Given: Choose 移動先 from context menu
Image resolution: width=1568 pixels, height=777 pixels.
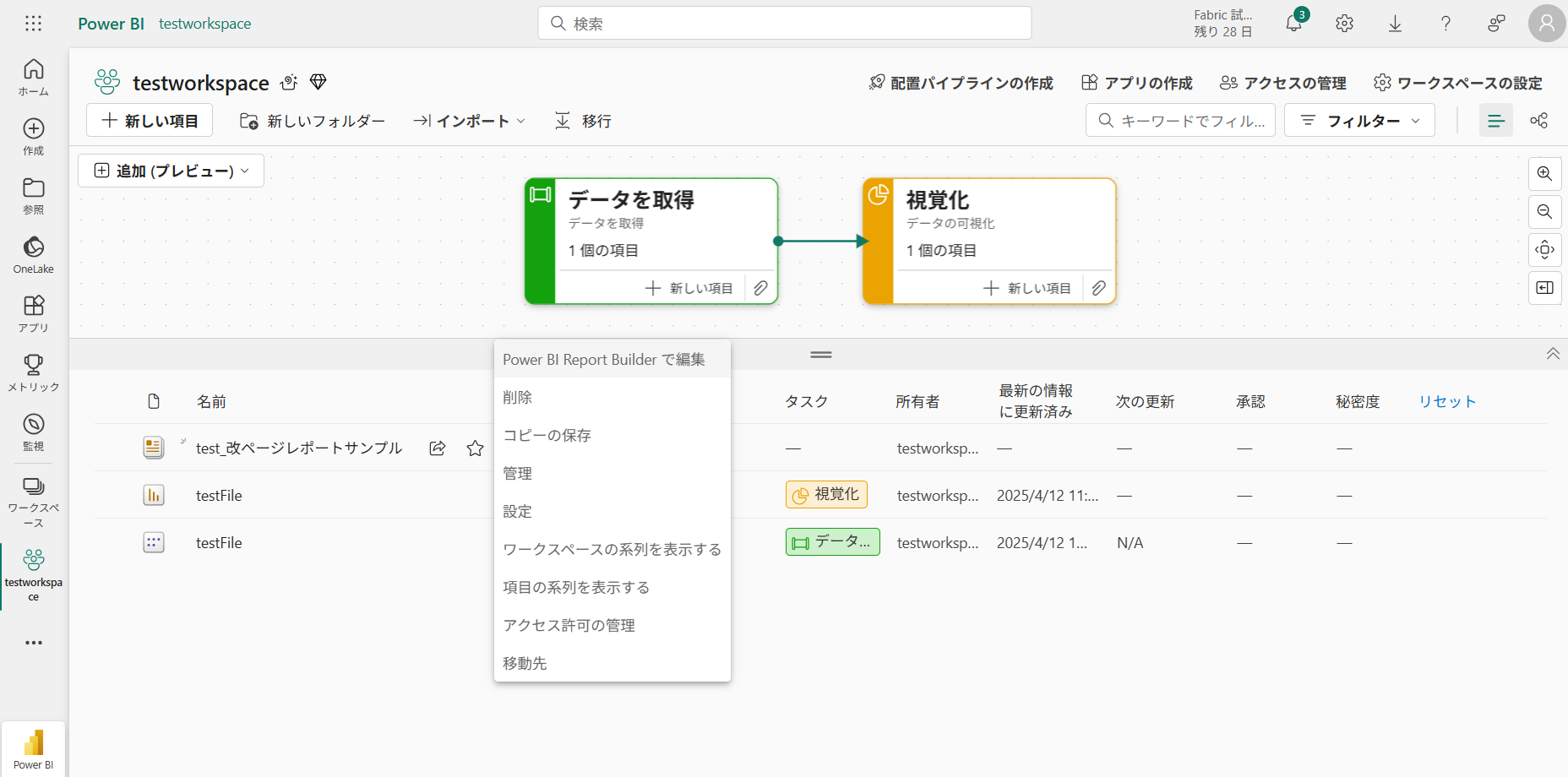Looking at the screenshot, I should [612, 664].
